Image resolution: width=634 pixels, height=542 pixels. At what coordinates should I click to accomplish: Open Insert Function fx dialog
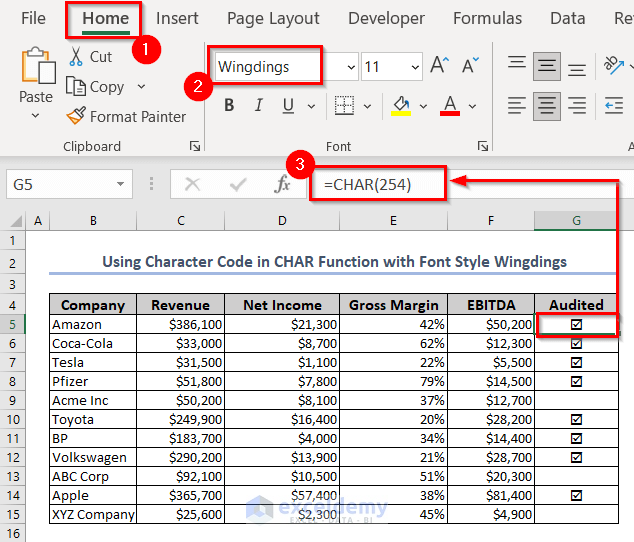282,184
